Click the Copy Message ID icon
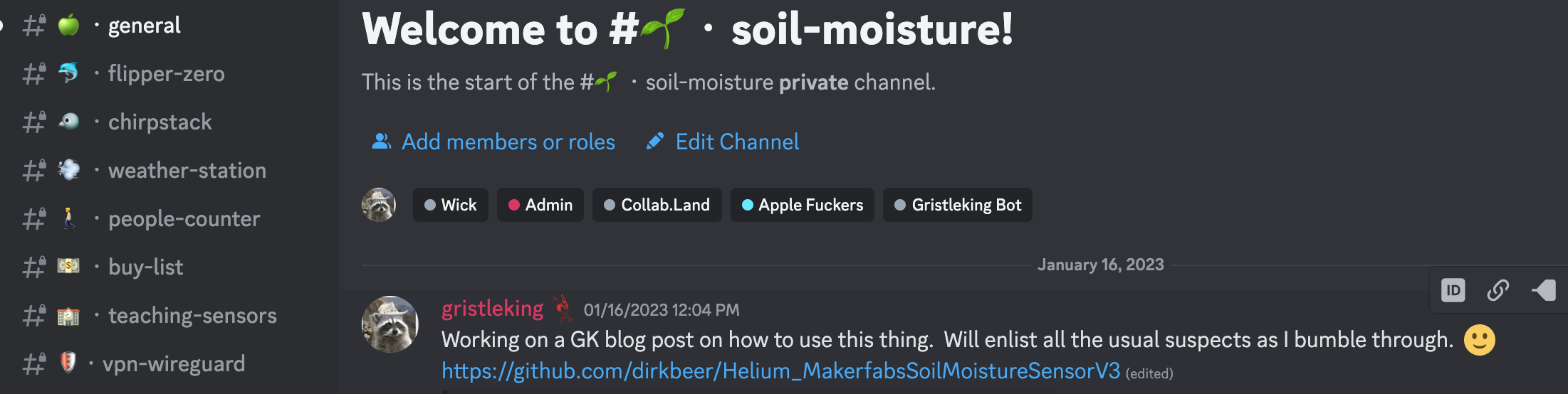This screenshot has width=1568, height=394. tap(1453, 290)
